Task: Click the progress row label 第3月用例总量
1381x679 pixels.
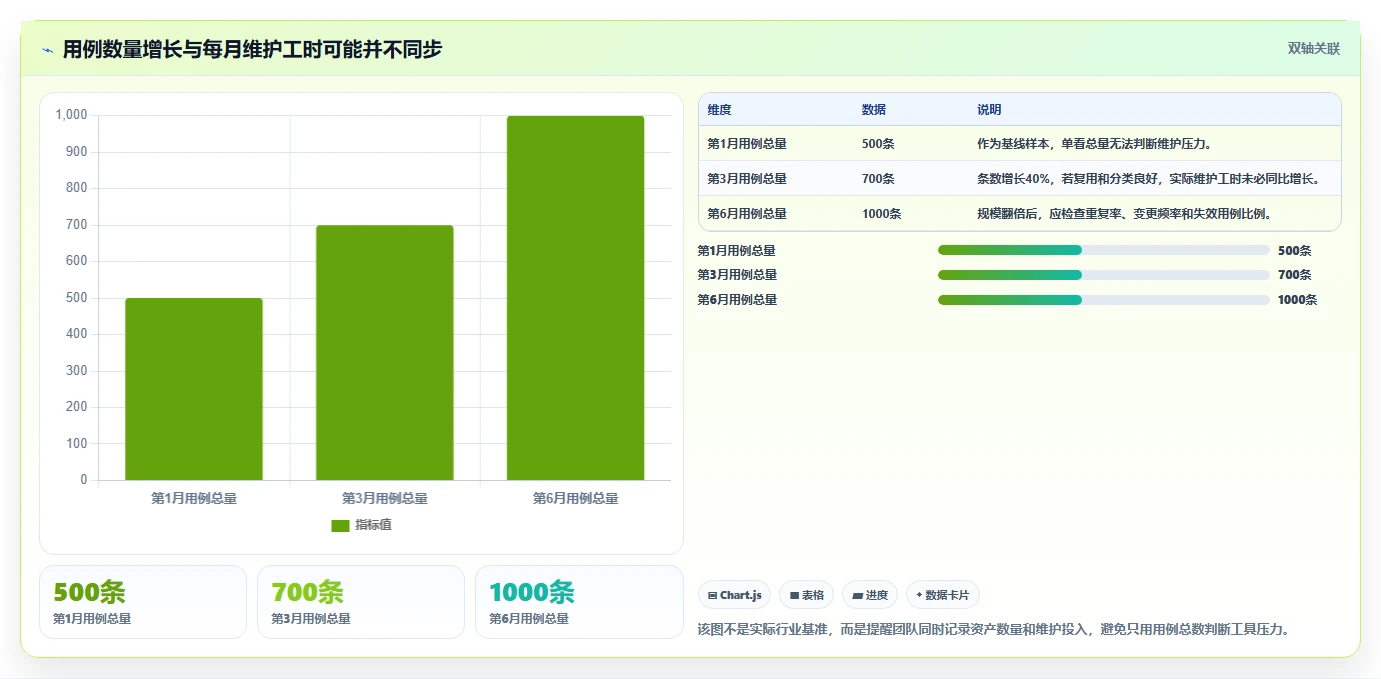Action: click(x=737, y=275)
